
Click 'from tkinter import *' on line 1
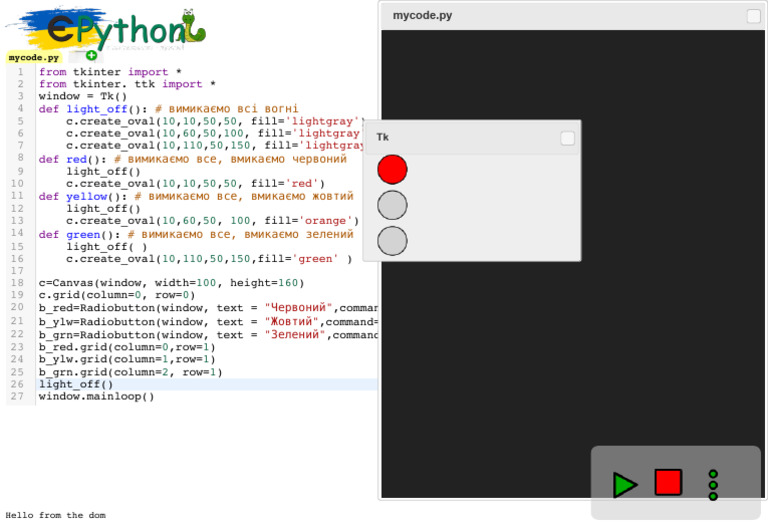coord(110,72)
